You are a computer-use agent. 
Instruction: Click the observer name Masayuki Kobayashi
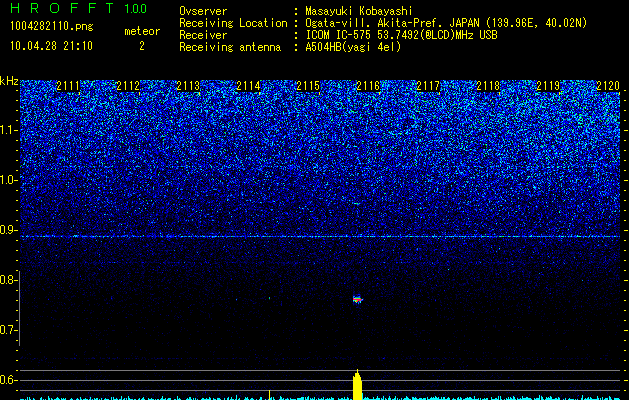tap(359, 11)
